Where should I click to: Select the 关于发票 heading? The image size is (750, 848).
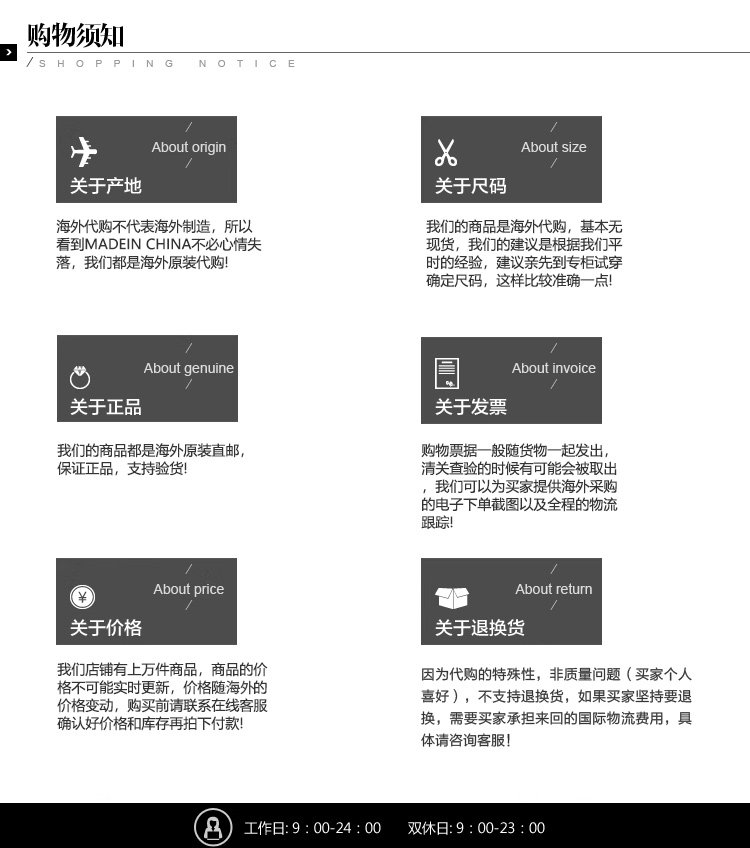click(470, 407)
